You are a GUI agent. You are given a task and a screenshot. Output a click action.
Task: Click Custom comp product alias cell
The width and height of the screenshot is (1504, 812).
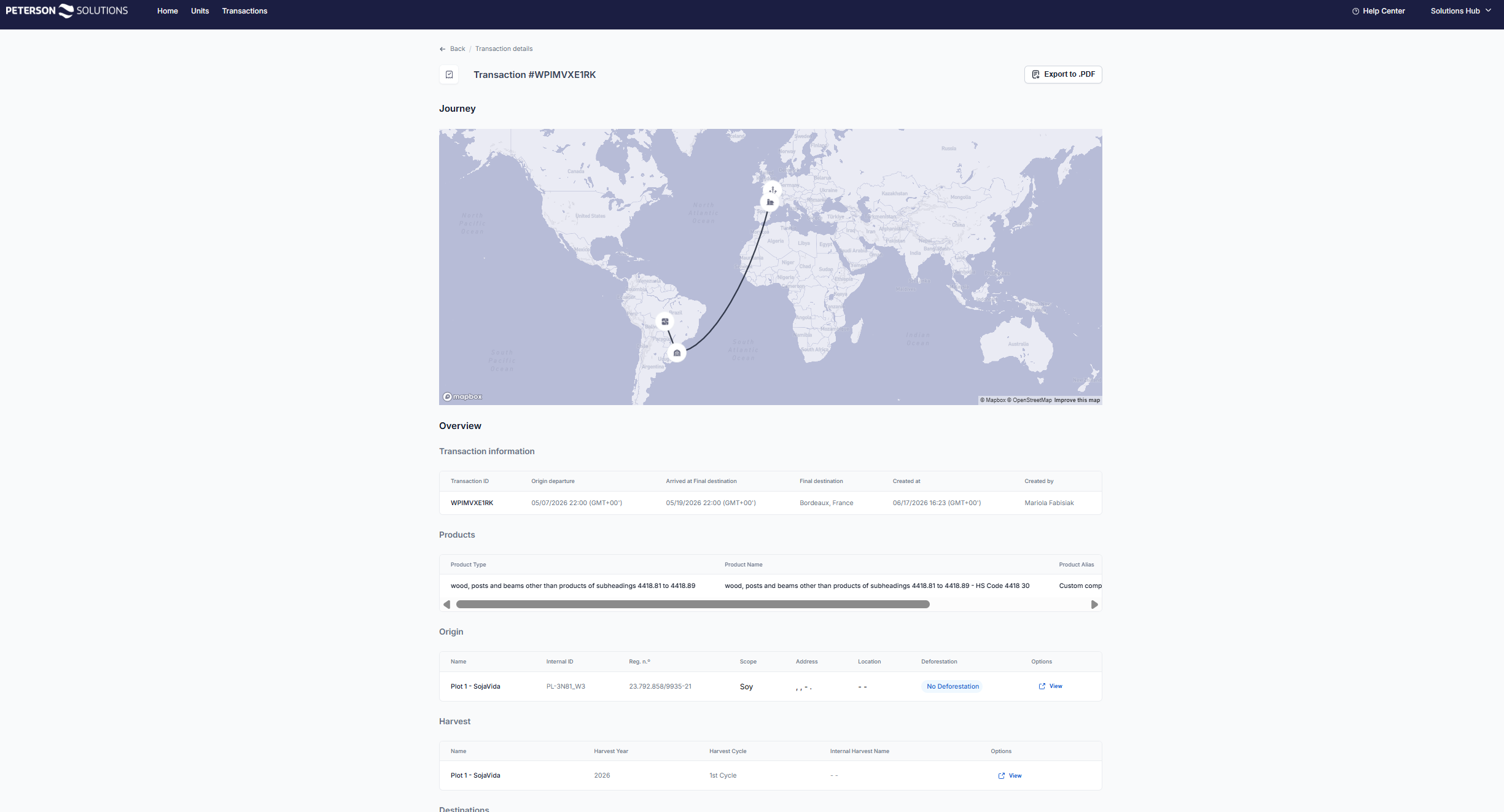tap(1080, 586)
